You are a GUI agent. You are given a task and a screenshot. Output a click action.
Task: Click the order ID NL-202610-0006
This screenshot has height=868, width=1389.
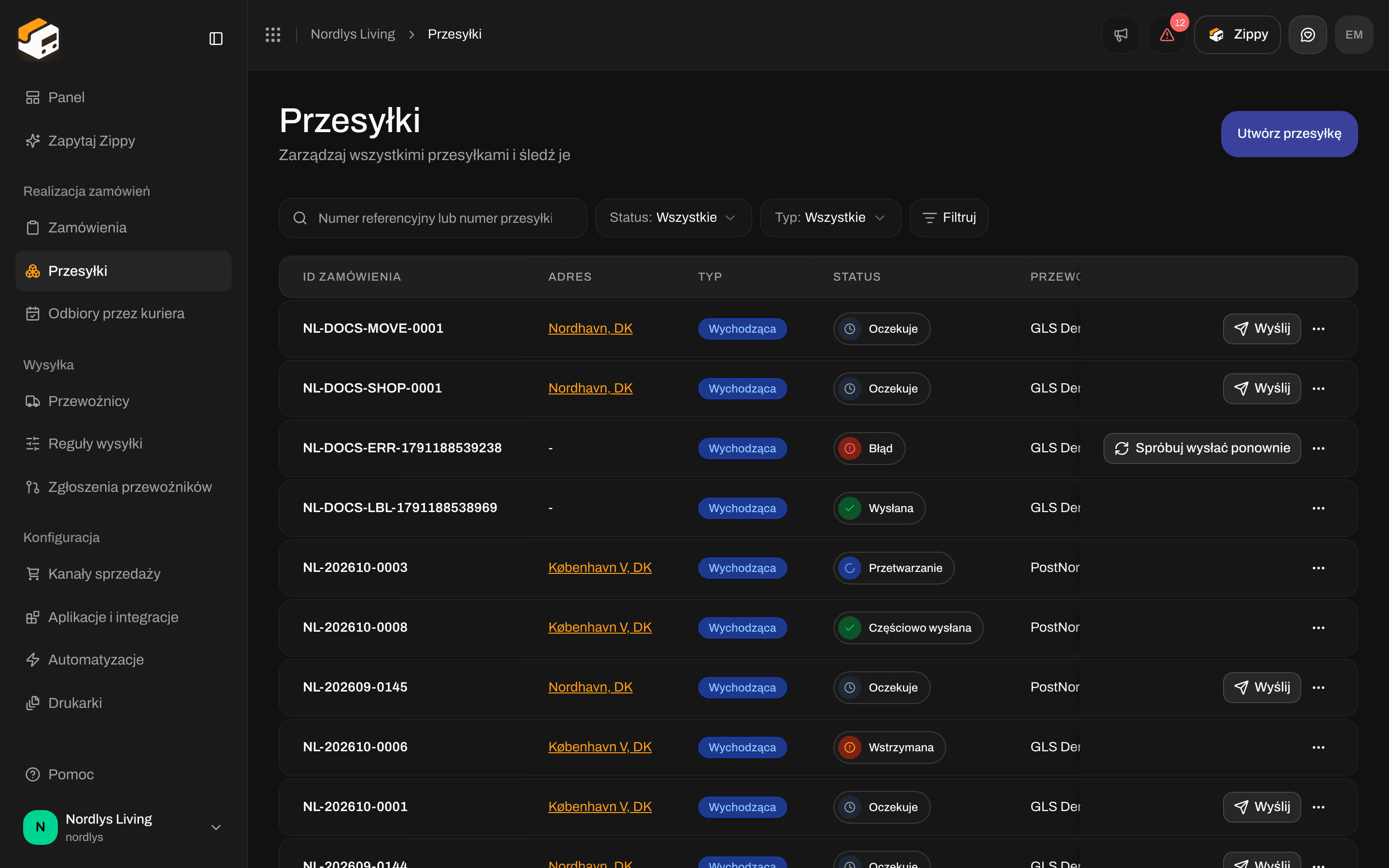355,747
